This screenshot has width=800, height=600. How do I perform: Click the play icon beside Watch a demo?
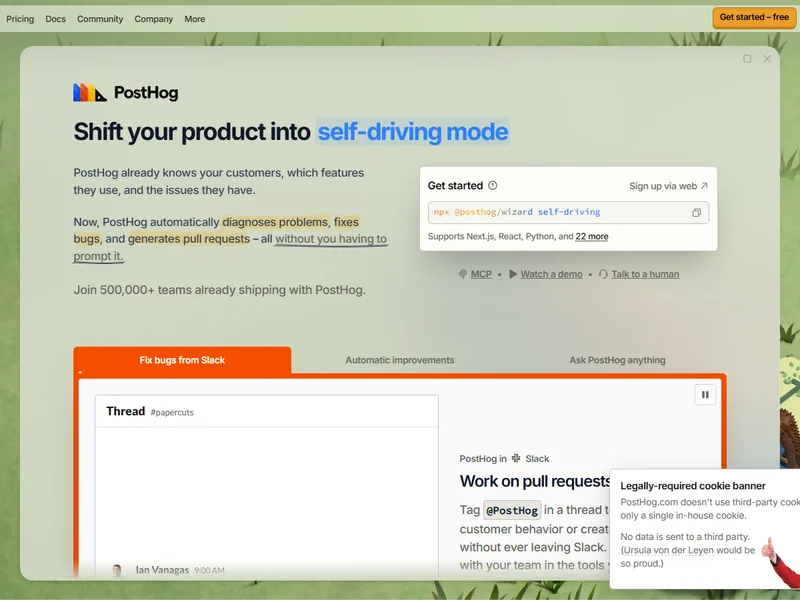coord(513,274)
